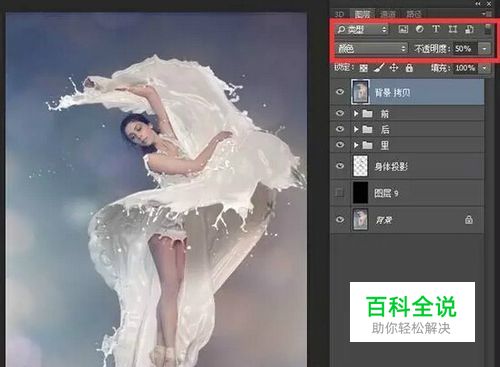Select the 身体投影 layer thumbnail
This screenshot has height=367, width=500.
click(x=360, y=166)
